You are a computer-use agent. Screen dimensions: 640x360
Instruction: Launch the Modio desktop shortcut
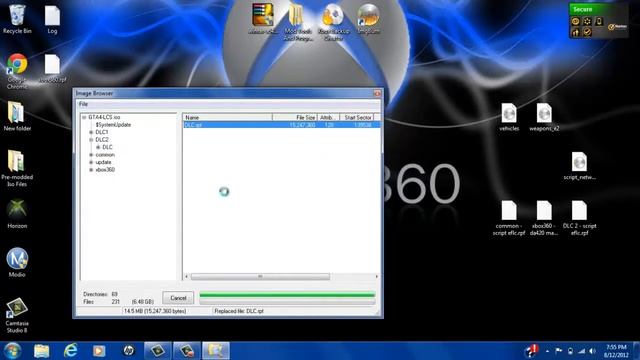[x=17, y=262]
